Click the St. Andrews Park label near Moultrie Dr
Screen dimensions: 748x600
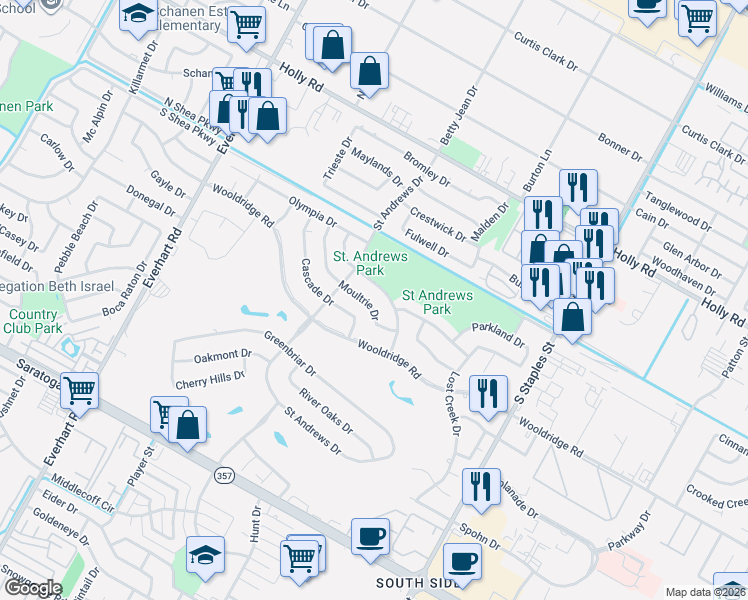pyautogui.click(x=370, y=263)
